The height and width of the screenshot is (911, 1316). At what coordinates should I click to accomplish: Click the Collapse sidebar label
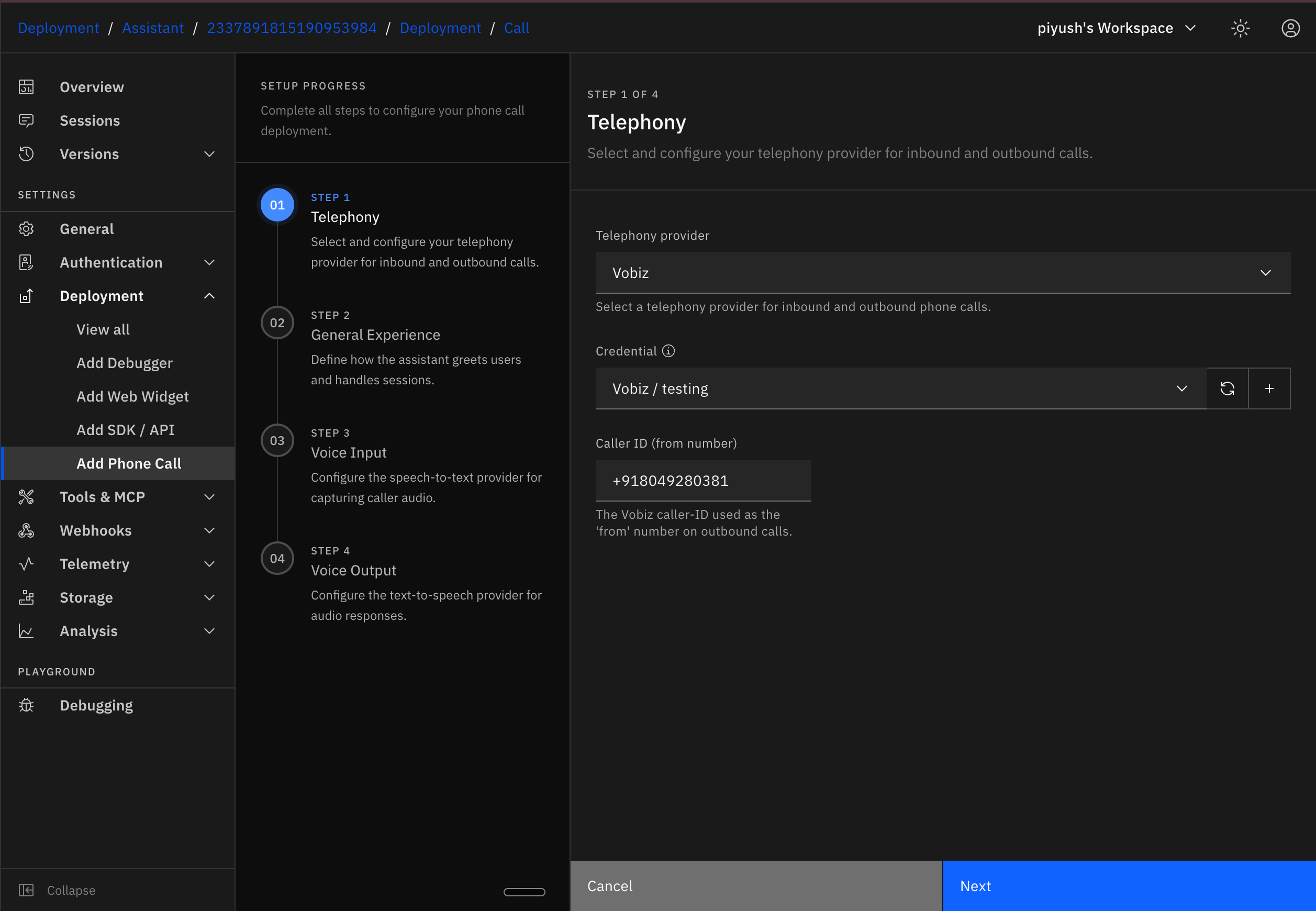(x=71, y=891)
